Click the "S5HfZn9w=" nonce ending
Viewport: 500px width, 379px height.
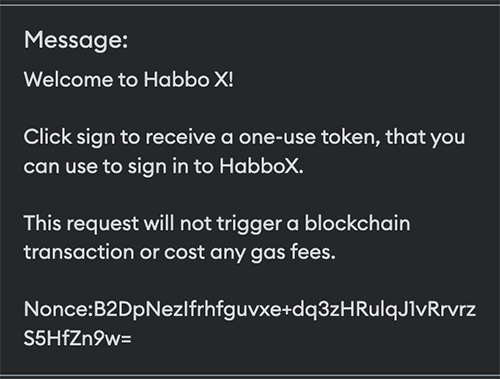point(78,338)
